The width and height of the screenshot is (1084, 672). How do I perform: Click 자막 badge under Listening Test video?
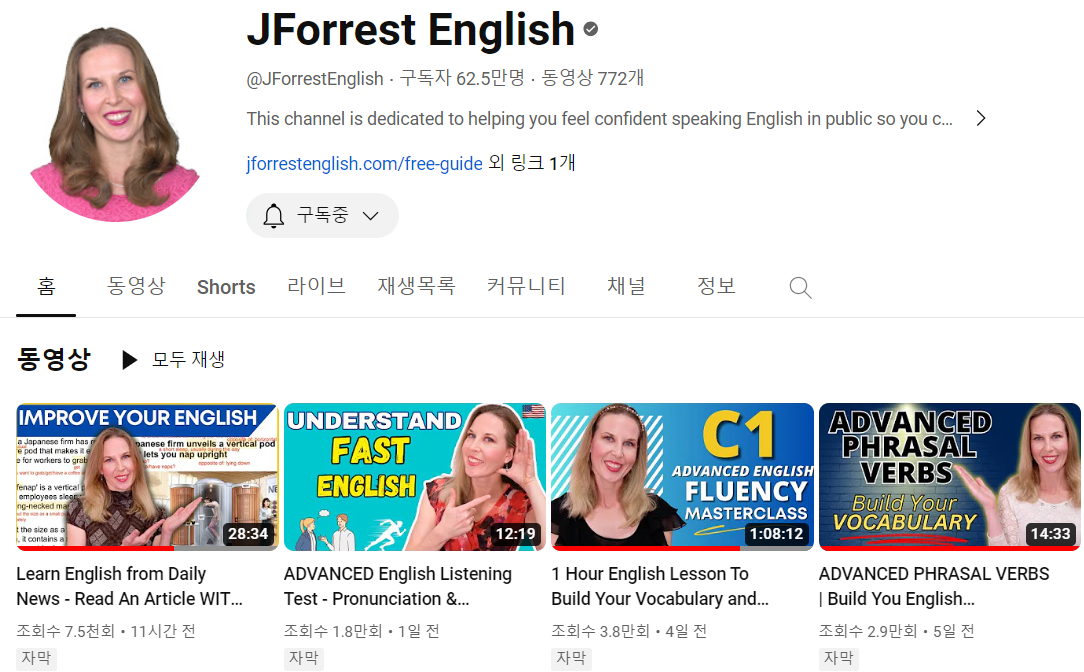304,658
